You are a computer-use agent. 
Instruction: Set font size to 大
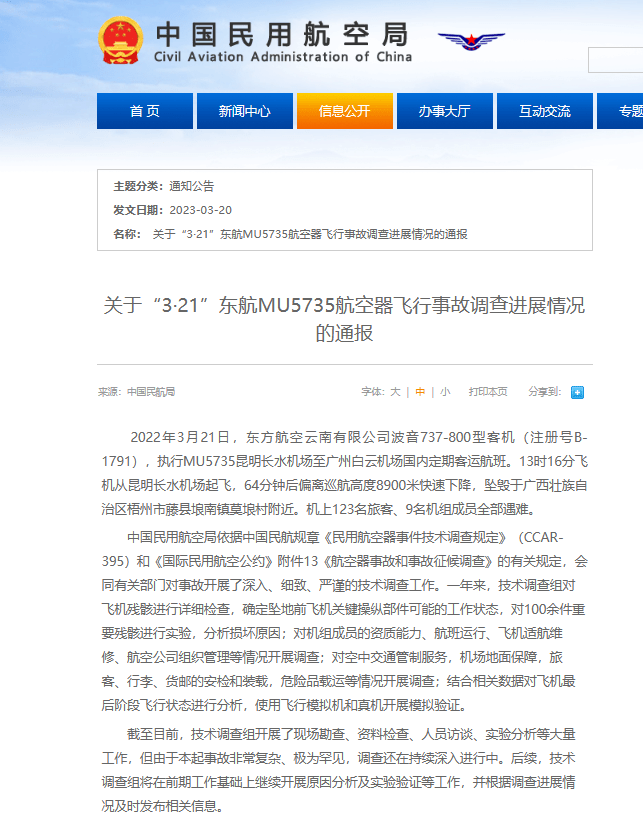click(395, 392)
